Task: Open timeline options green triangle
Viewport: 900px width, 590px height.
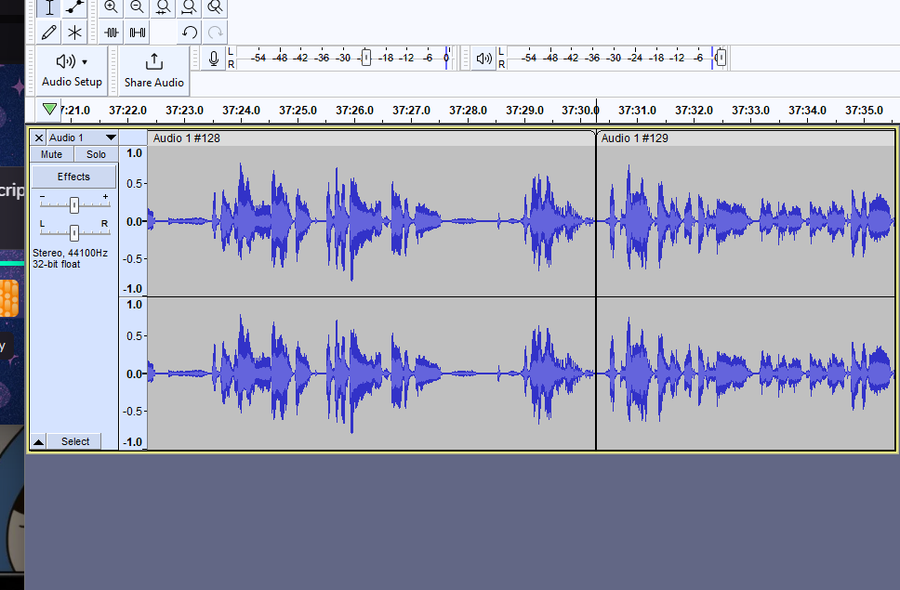Action: (x=49, y=109)
